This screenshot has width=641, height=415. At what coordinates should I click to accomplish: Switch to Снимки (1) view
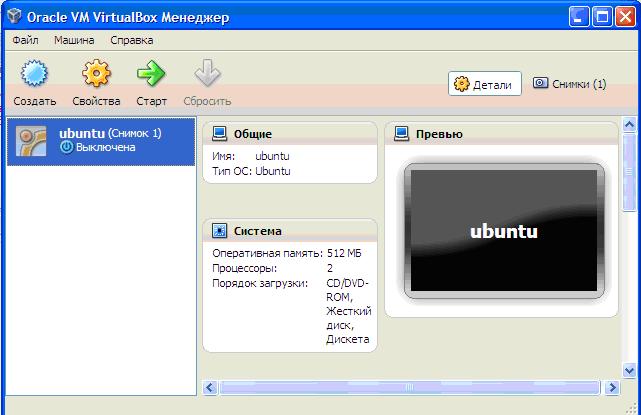(569, 84)
